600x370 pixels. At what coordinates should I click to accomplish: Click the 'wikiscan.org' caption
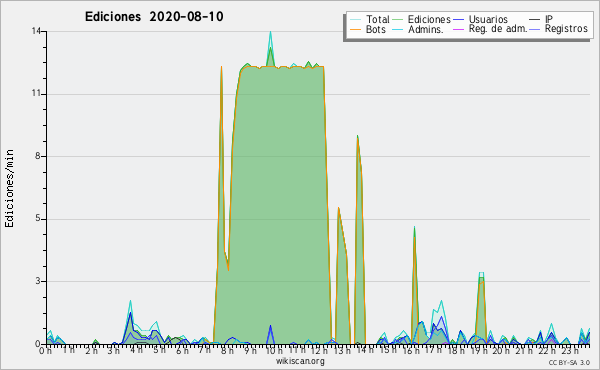tap(300, 361)
